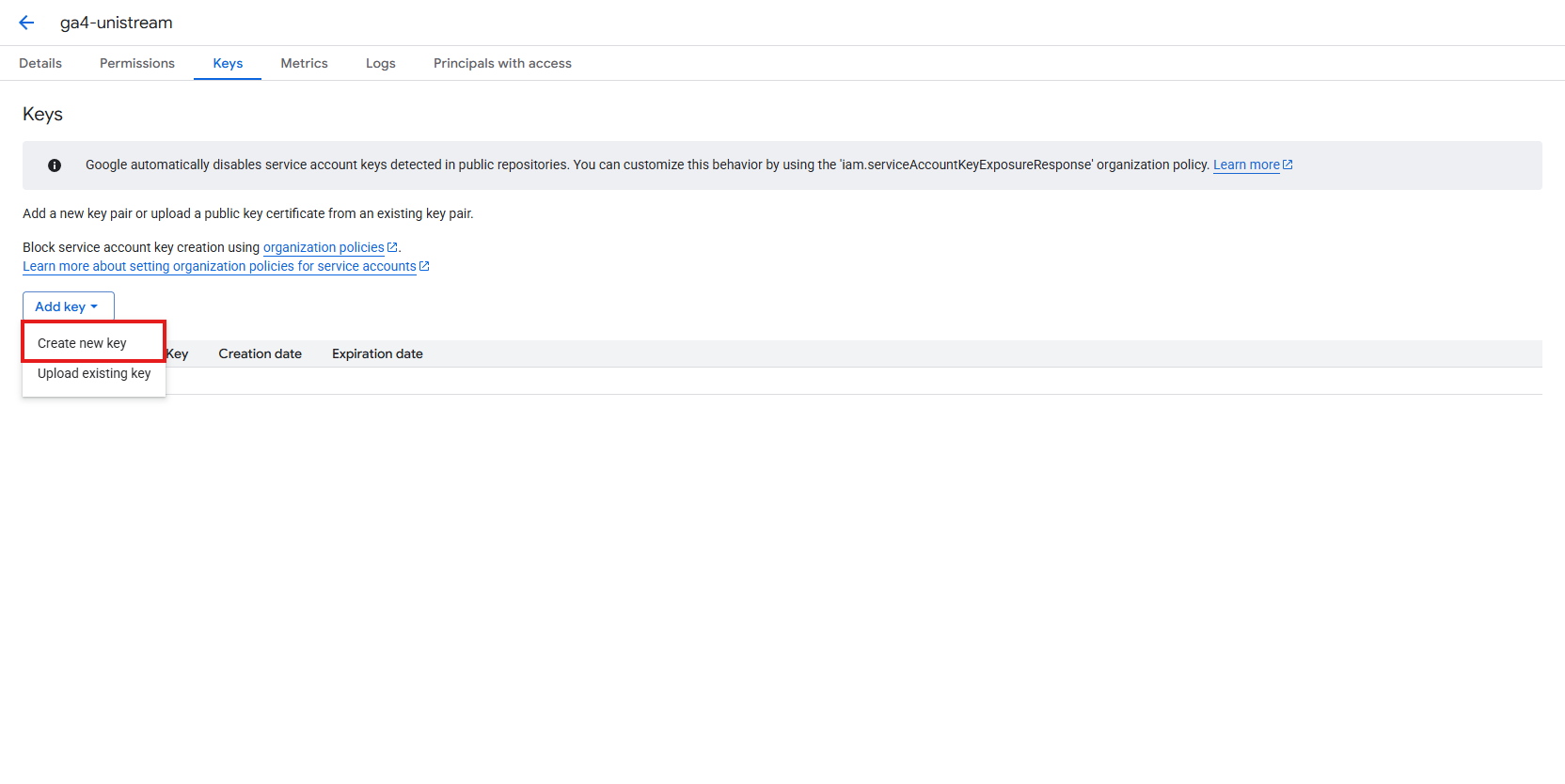The image size is (1565, 784).
Task: Click external link icon after 'service accounts' link
Action: 424,266
